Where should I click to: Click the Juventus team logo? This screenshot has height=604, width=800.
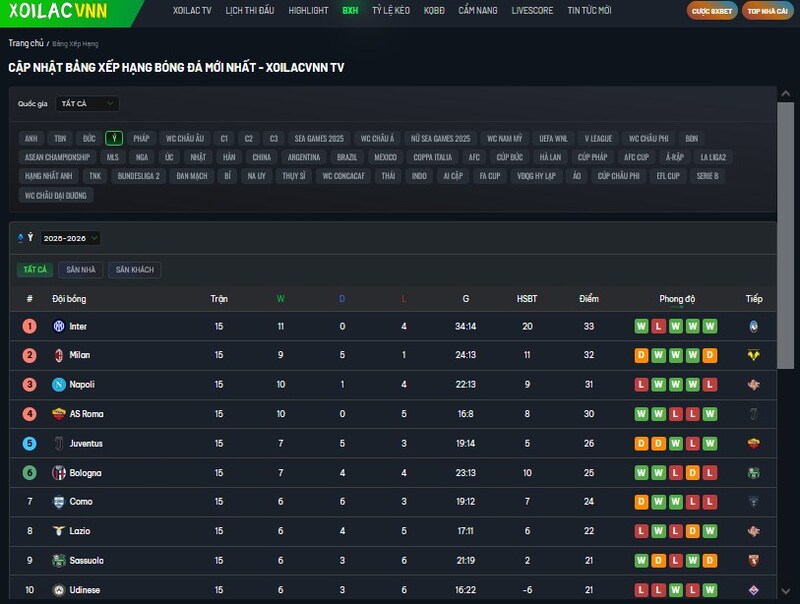click(x=58, y=443)
